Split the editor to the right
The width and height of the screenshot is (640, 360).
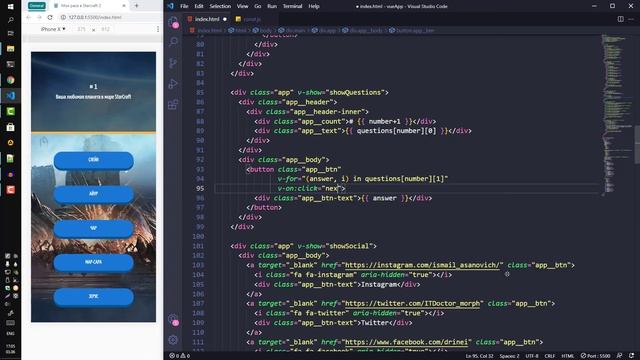(620, 19)
